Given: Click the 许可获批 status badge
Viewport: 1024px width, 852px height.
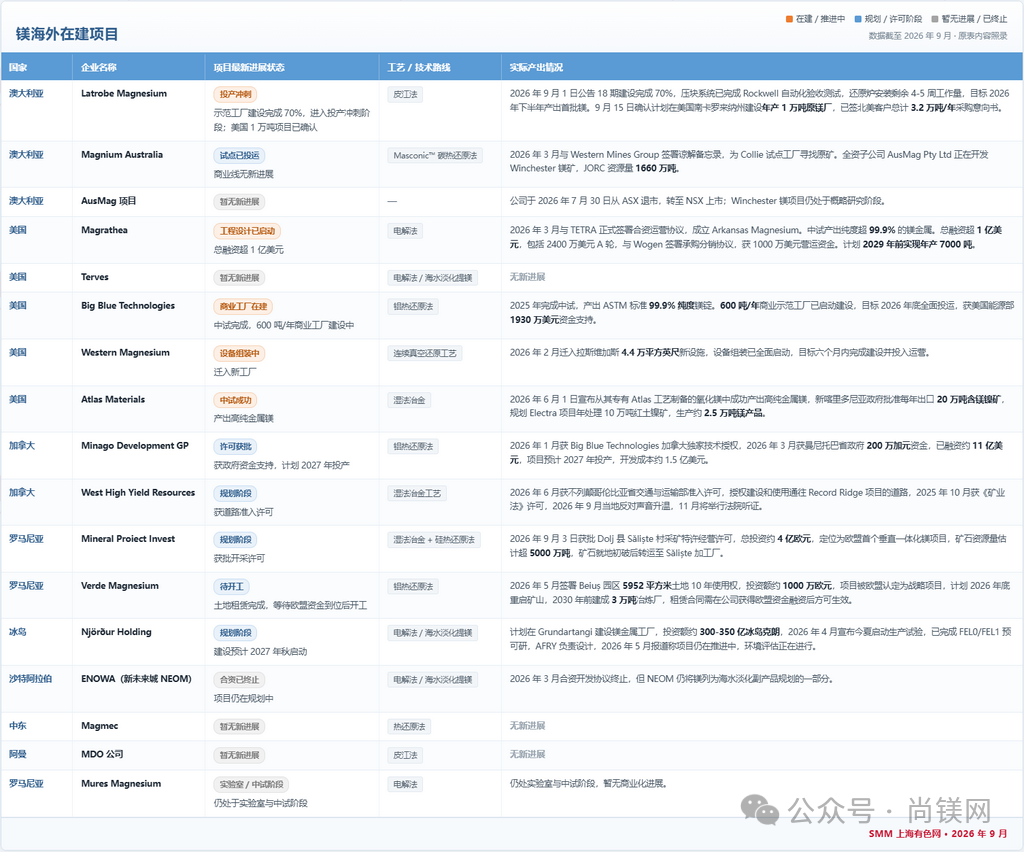Looking at the screenshot, I should tap(235, 447).
